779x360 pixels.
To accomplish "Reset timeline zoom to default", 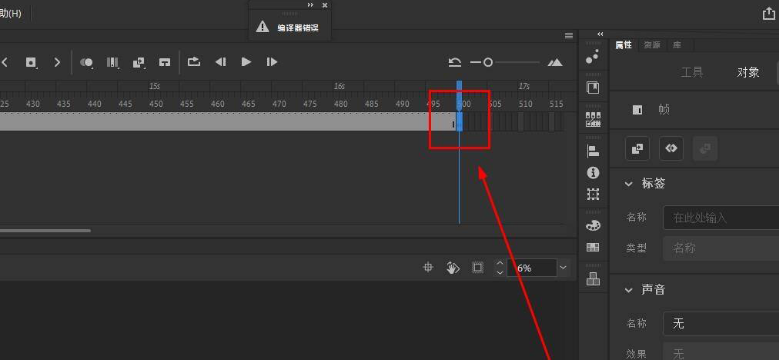I will [x=455, y=63].
